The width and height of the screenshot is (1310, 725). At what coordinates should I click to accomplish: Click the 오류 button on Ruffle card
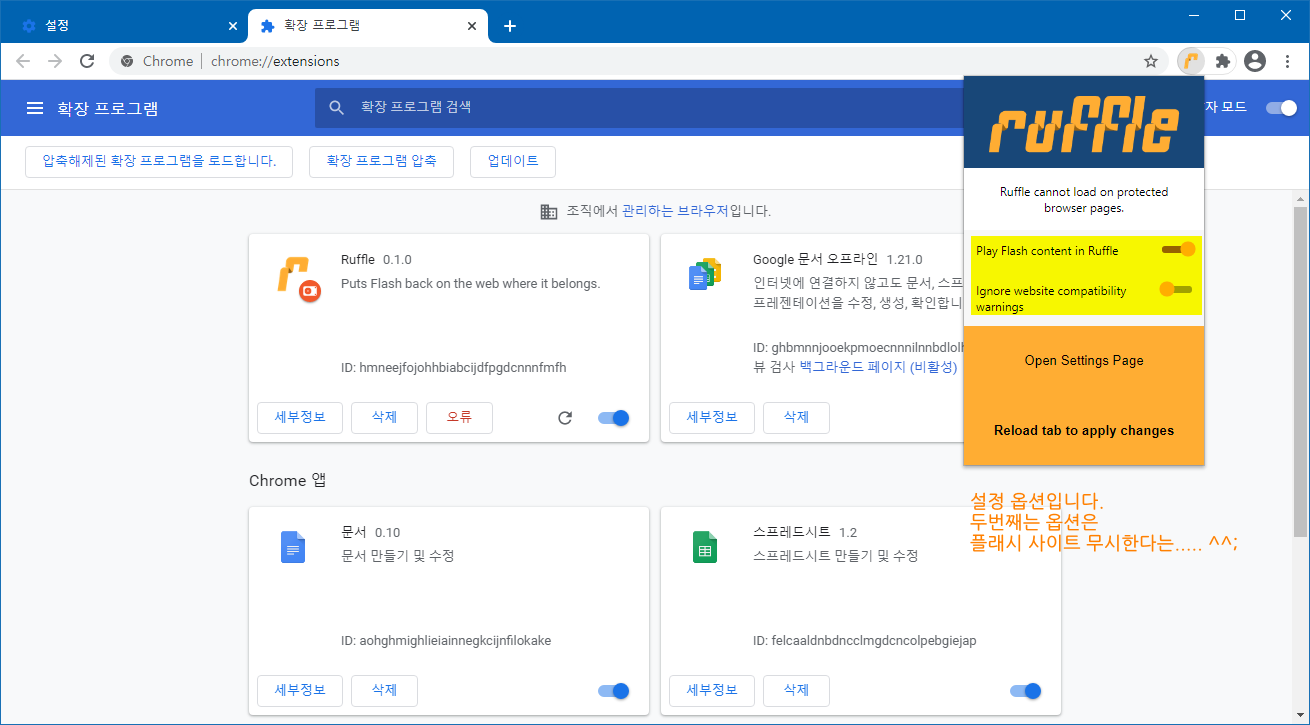(x=459, y=418)
